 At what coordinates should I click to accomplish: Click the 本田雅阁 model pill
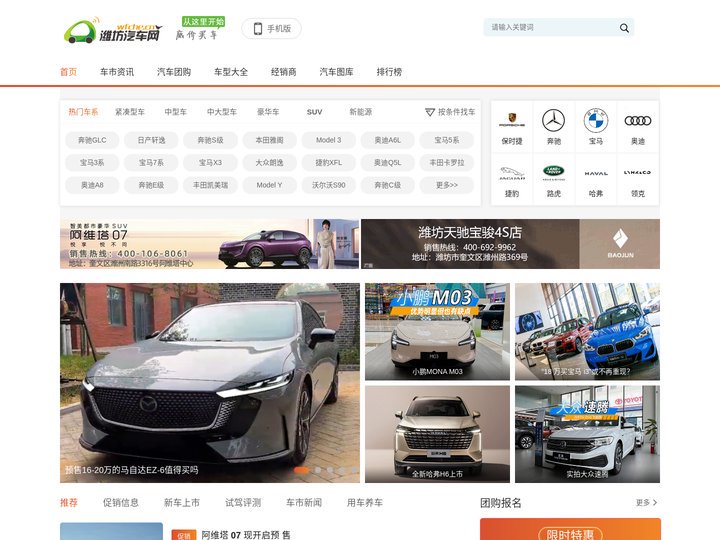270,140
